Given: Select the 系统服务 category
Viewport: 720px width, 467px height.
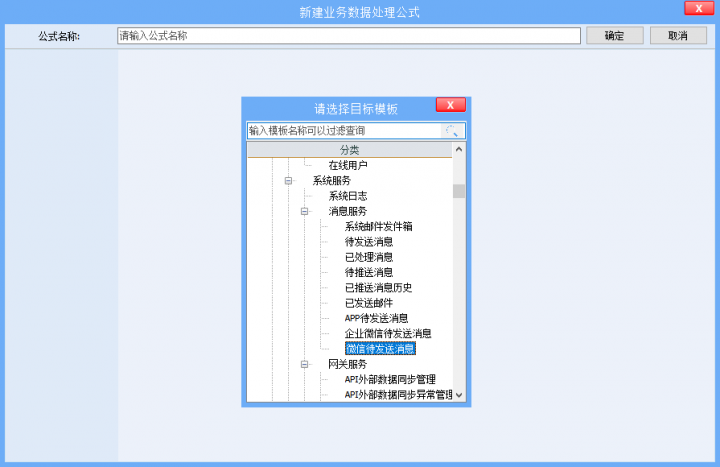Looking at the screenshot, I should tap(332, 180).
